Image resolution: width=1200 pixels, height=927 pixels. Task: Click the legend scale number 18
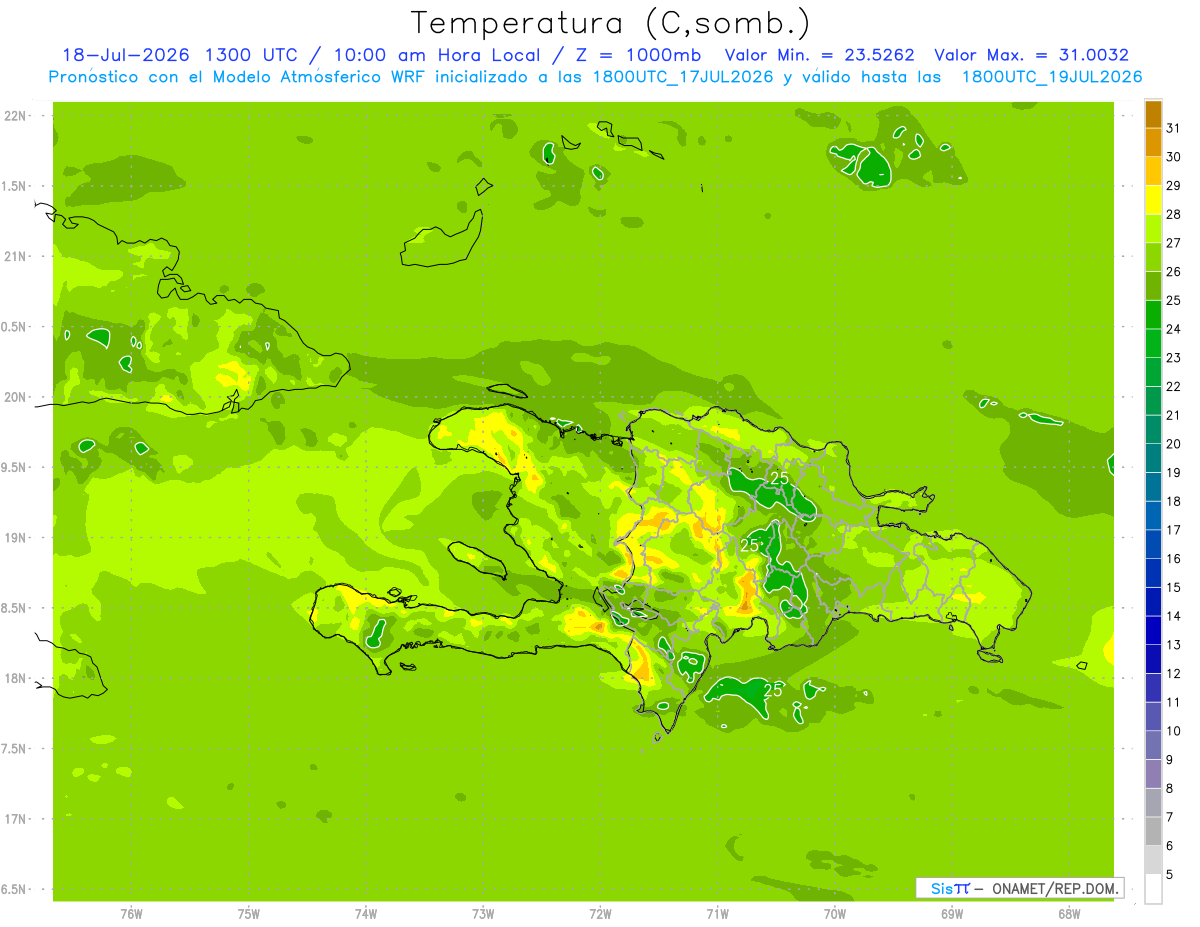(x=1174, y=501)
